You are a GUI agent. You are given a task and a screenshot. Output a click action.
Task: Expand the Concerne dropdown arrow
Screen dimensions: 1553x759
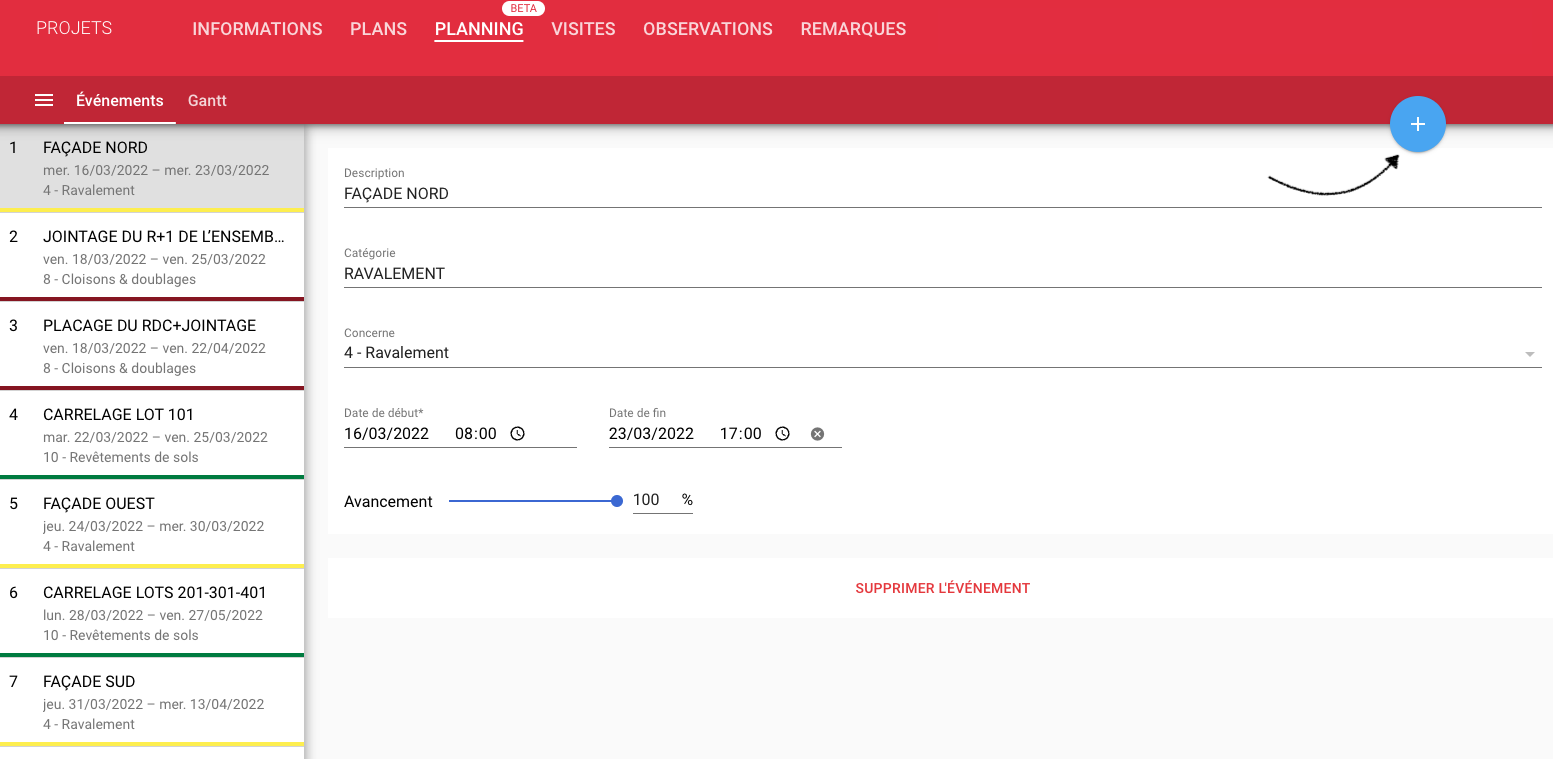click(x=1529, y=354)
